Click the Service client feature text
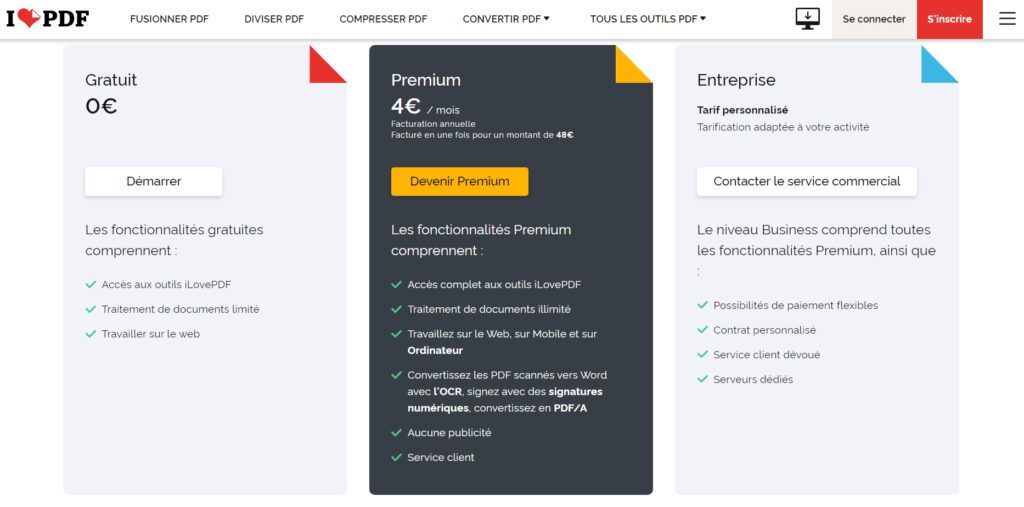This screenshot has height=507, width=1024. point(441,457)
